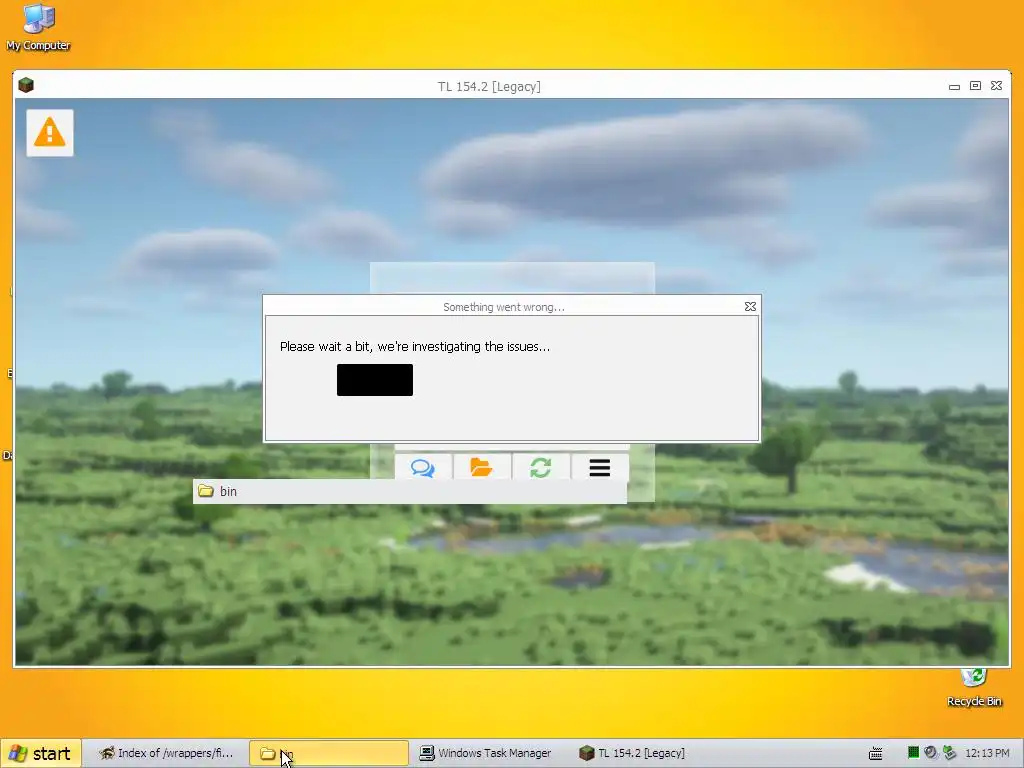
Task: Switch to TL 154.2 [Legacy] taskbar item
Action: point(632,754)
